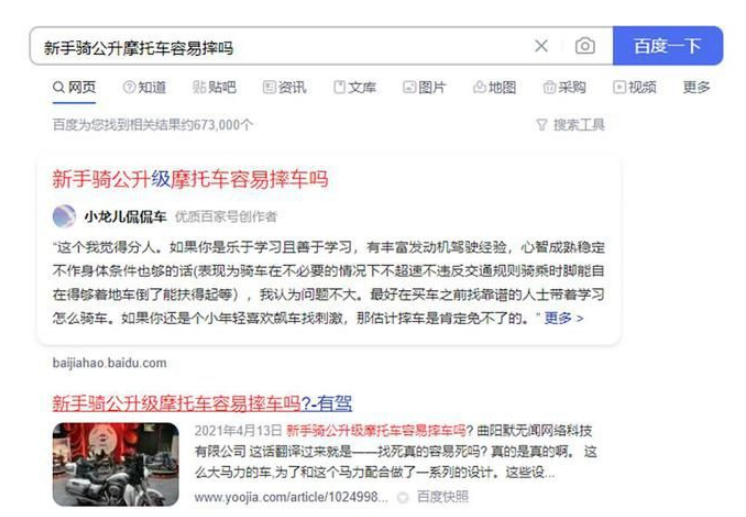746x517 pixels.
Task: Open the featured result title 新手骑公升级摩托车容易摔车吗
Action: (190, 179)
